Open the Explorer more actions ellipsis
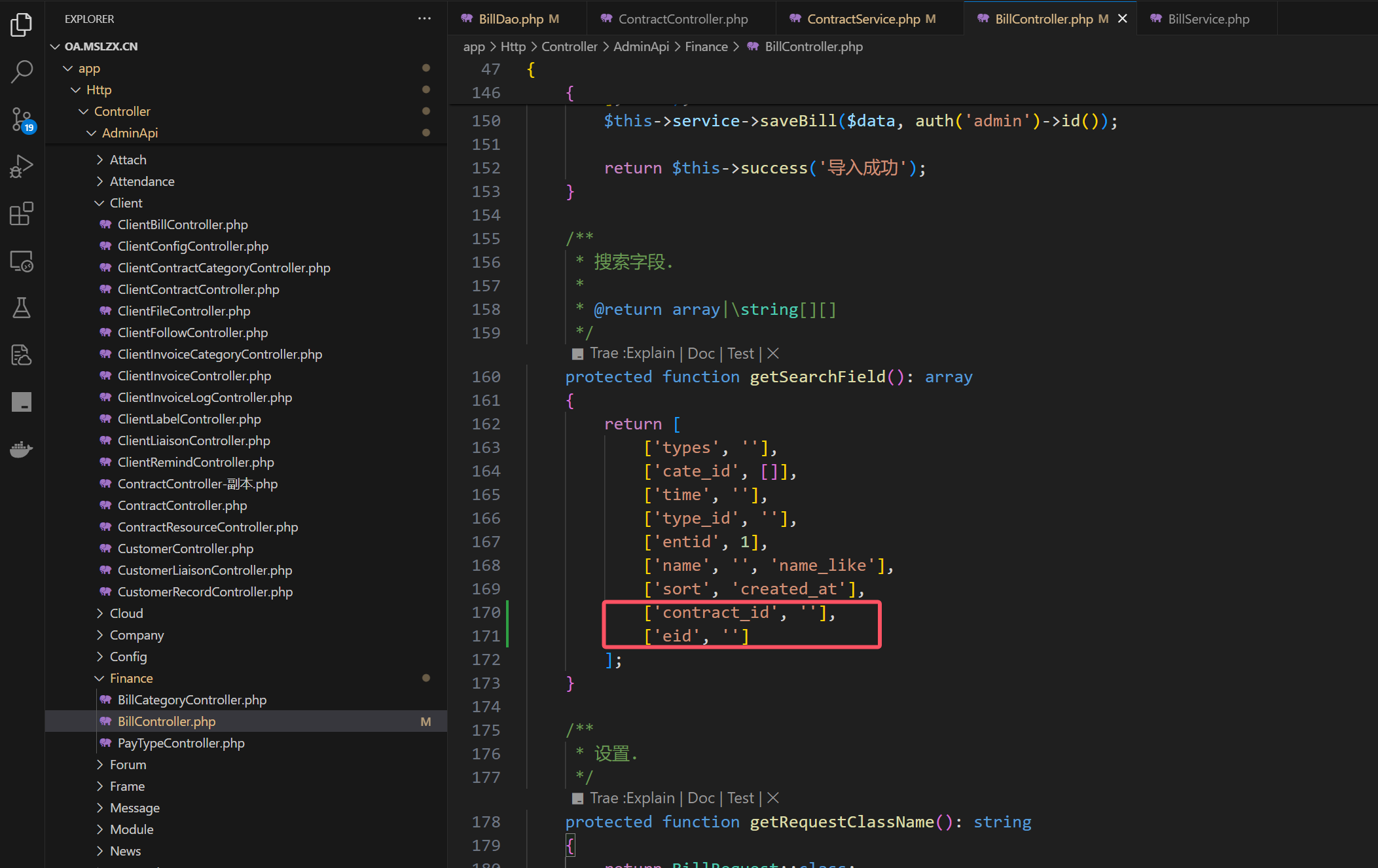This screenshot has height=868, width=1378. (424, 19)
